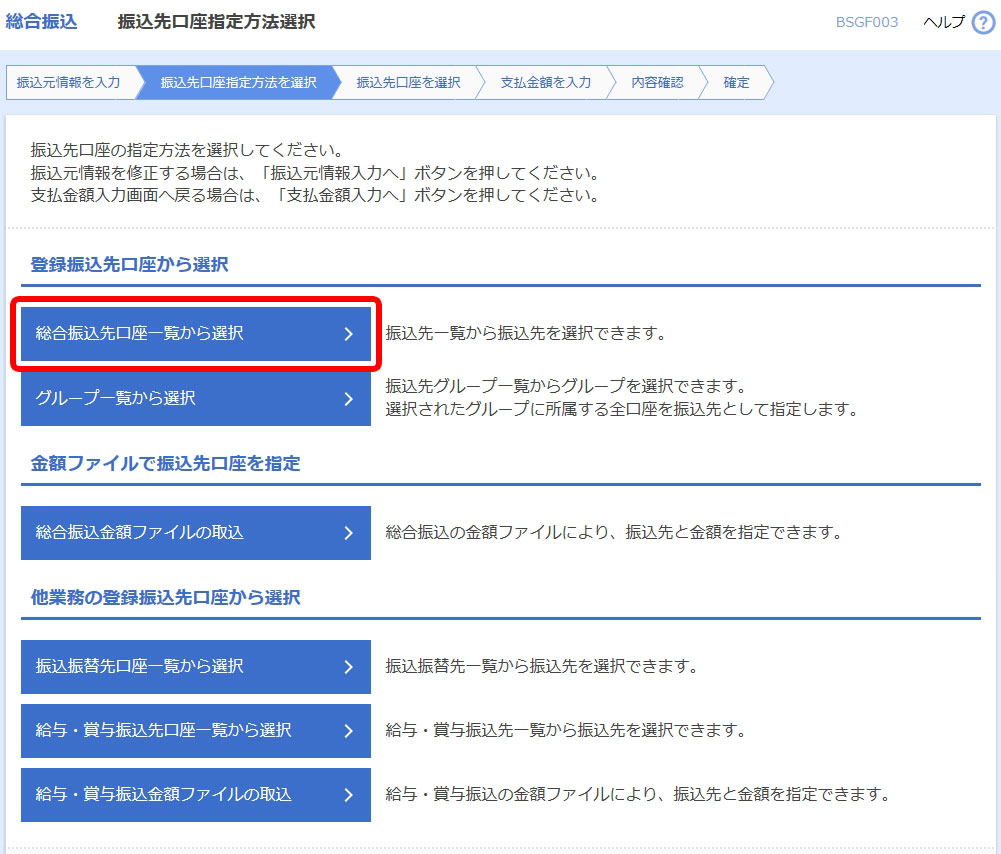Select the 支払金額を入力 step

(546, 82)
